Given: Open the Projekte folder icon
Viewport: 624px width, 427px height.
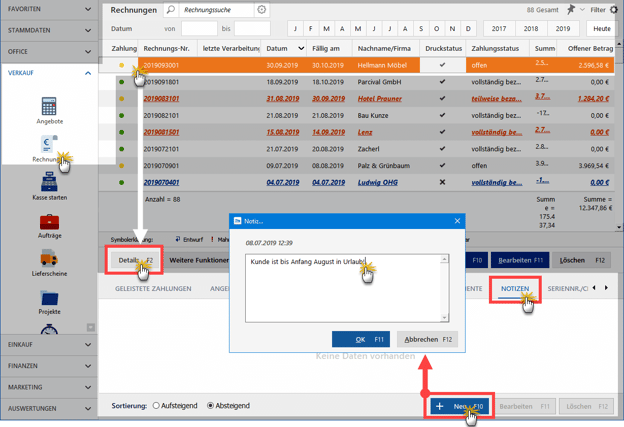Looking at the screenshot, I should [49, 298].
